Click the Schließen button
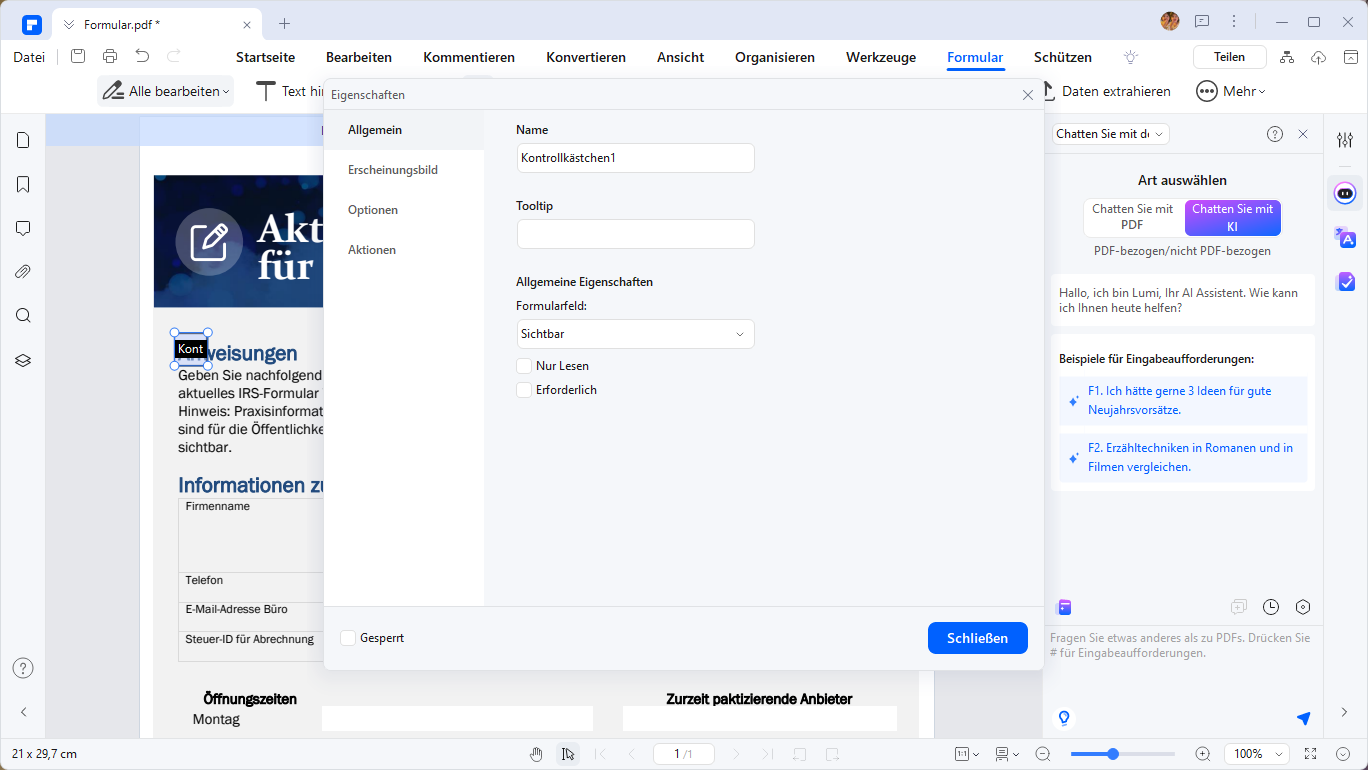Viewport: 1368px width, 770px height. click(x=978, y=638)
